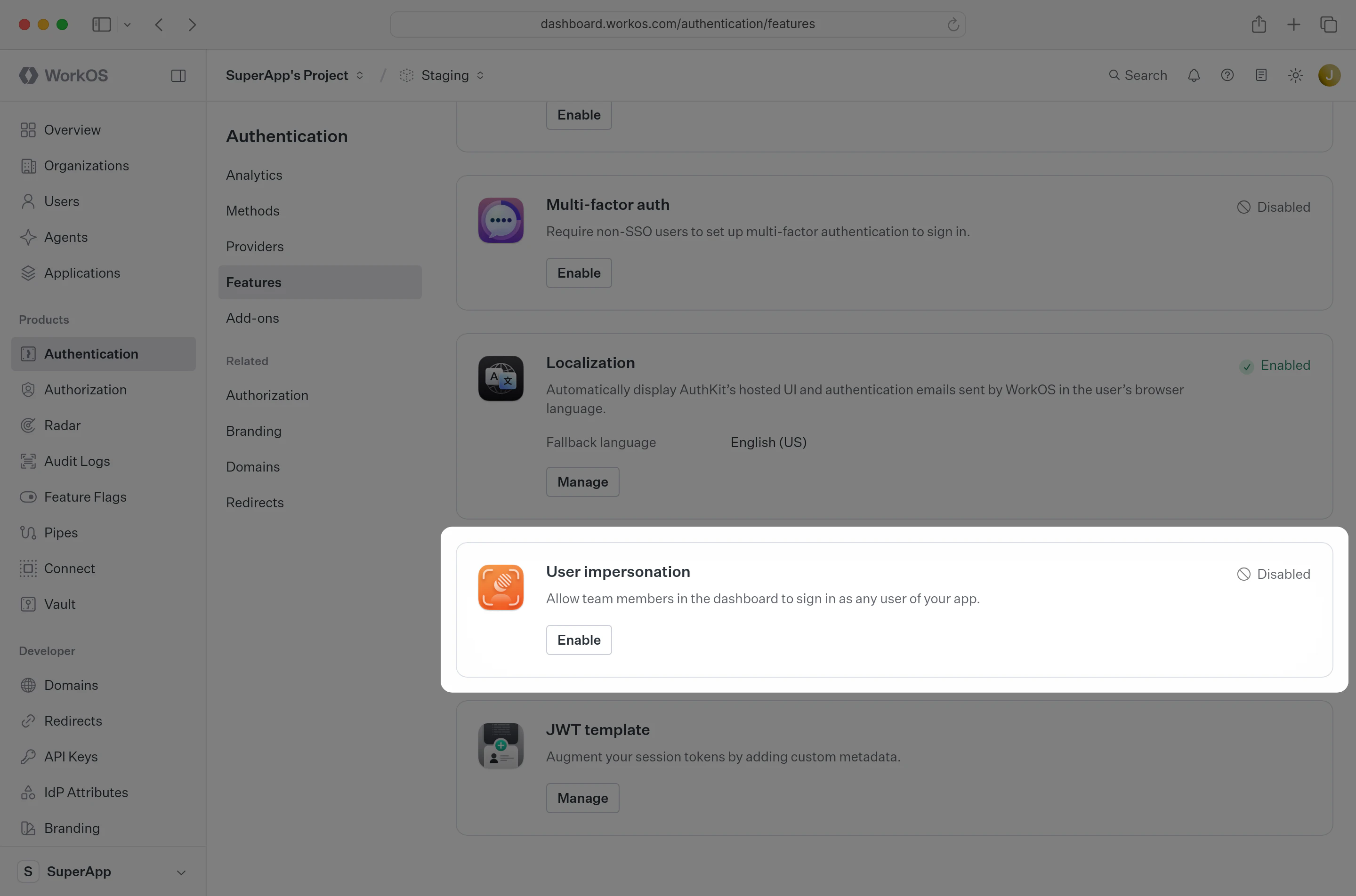This screenshot has height=896, width=1356.
Task: Click the Multi-factor auth Disabled status
Action: (x=1273, y=208)
